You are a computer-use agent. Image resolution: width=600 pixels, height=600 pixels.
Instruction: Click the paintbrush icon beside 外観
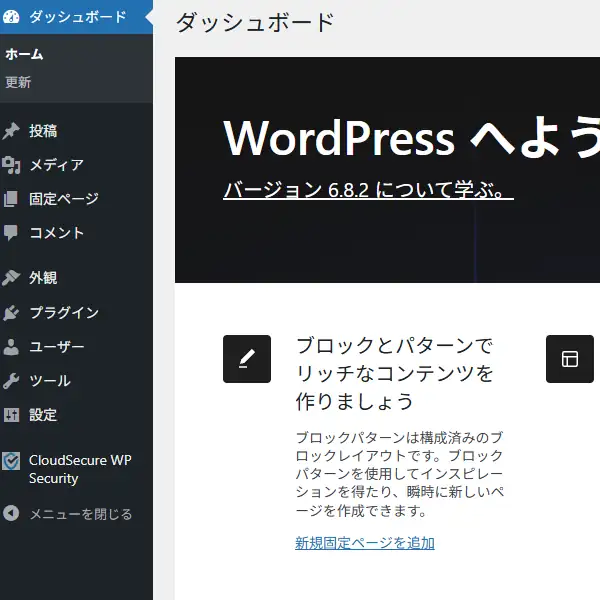pyautogui.click(x=11, y=278)
